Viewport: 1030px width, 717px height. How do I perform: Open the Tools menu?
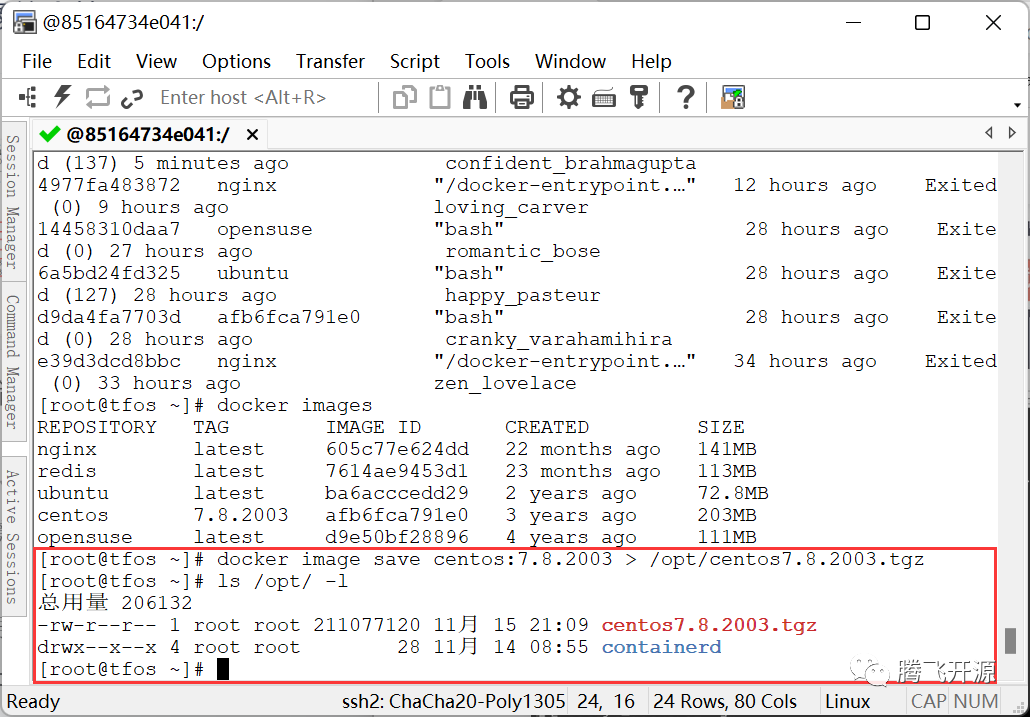(487, 61)
